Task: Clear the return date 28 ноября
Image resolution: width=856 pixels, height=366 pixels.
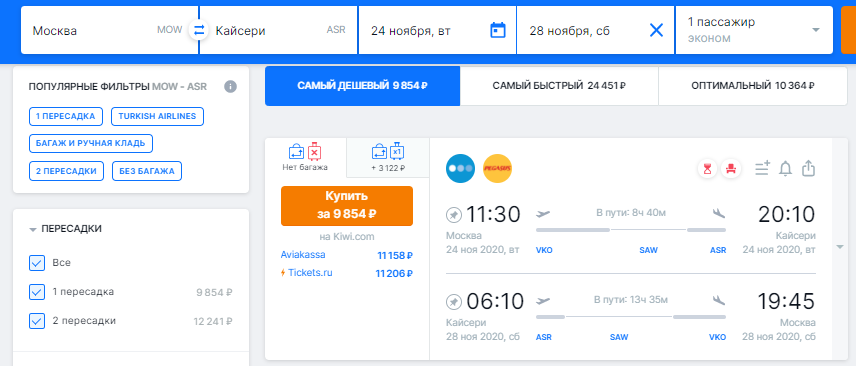Action: [x=656, y=31]
